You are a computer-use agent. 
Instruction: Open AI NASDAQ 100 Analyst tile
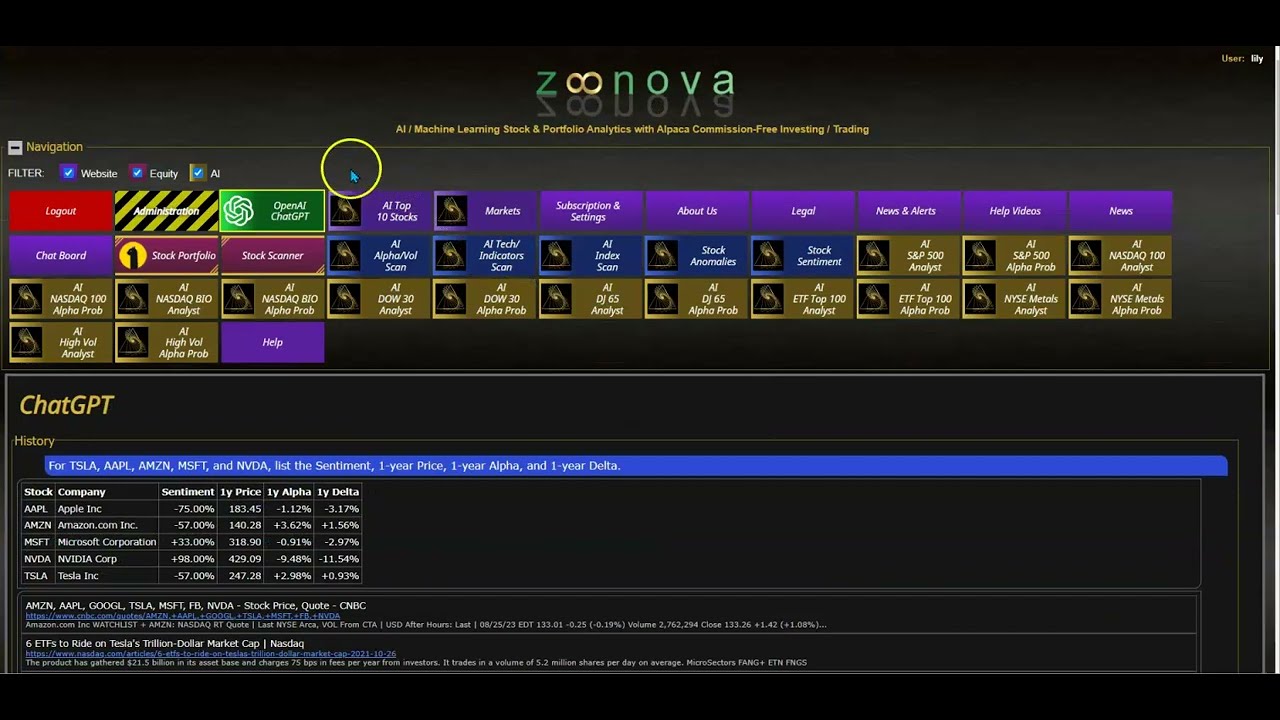[x=1121, y=255]
